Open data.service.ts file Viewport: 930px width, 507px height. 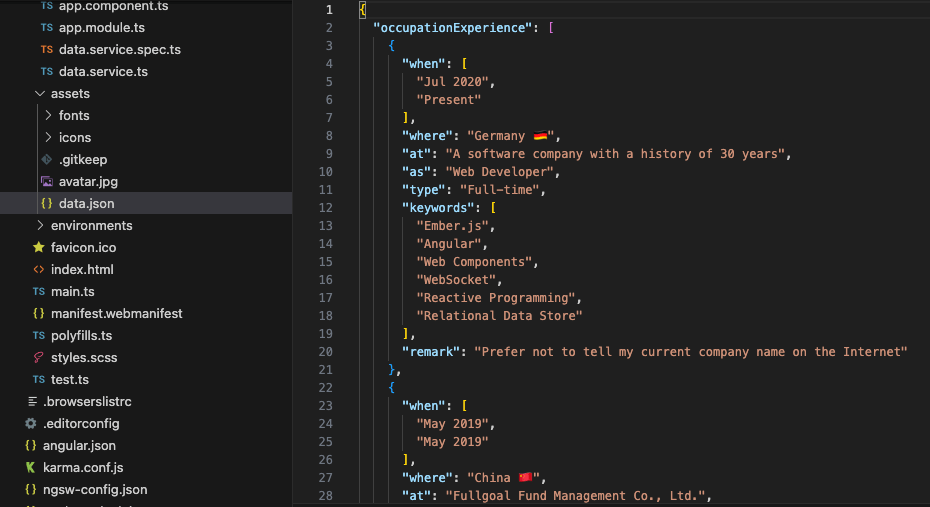point(103,72)
